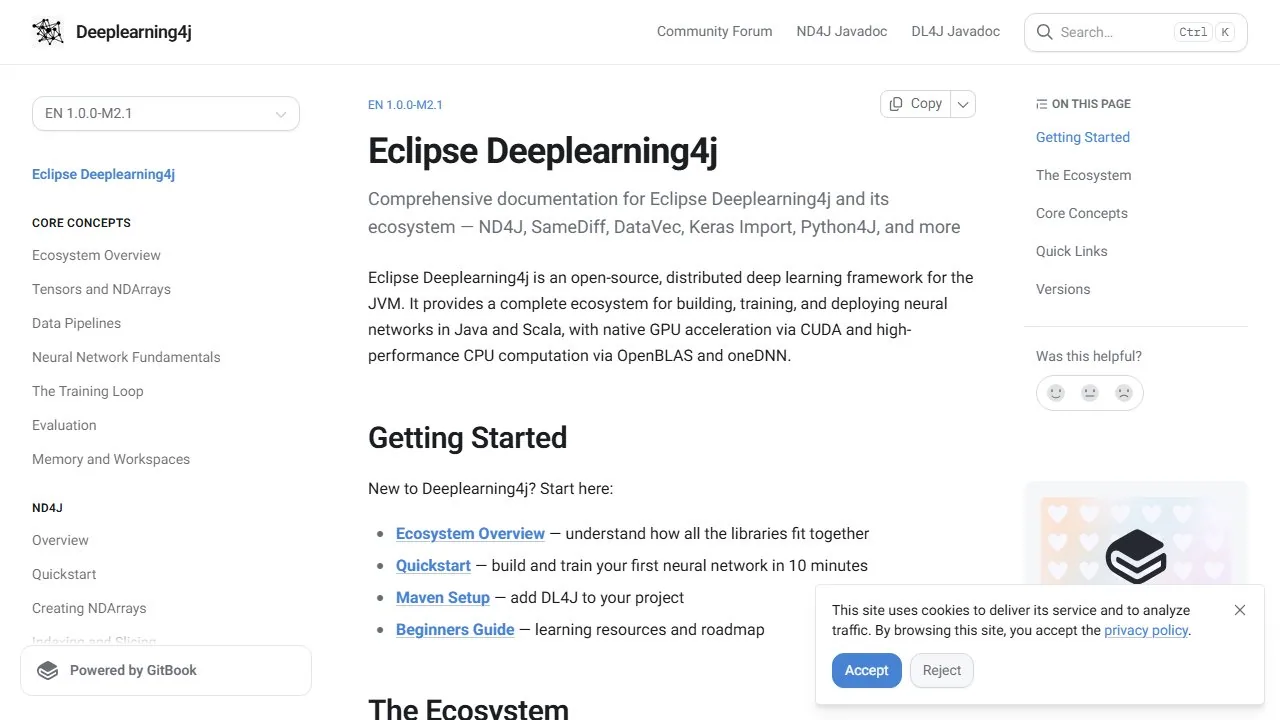The height and width of the screenshot is (720, 1280).
Task: Click the search magnifier icon
Action: click(1044, 32)
